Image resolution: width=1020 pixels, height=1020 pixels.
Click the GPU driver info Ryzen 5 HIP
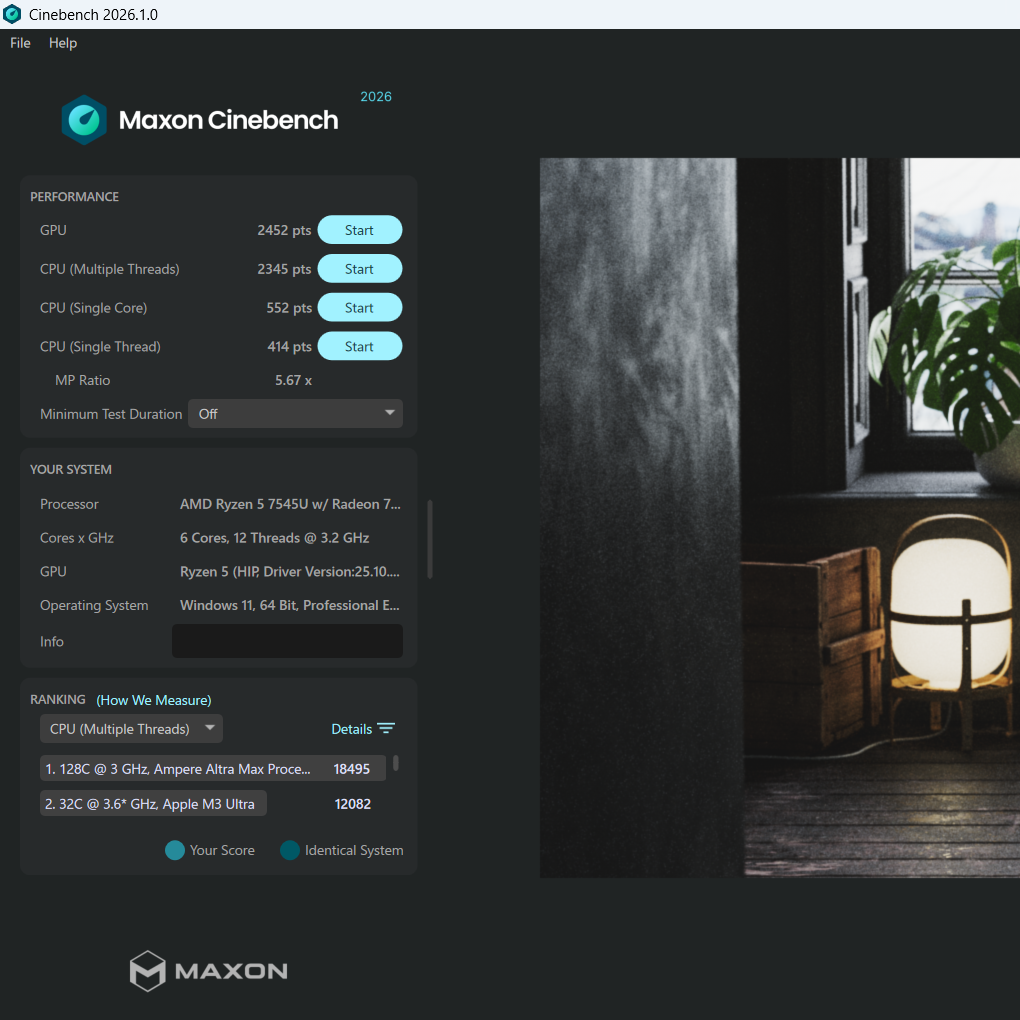[290, 571]
